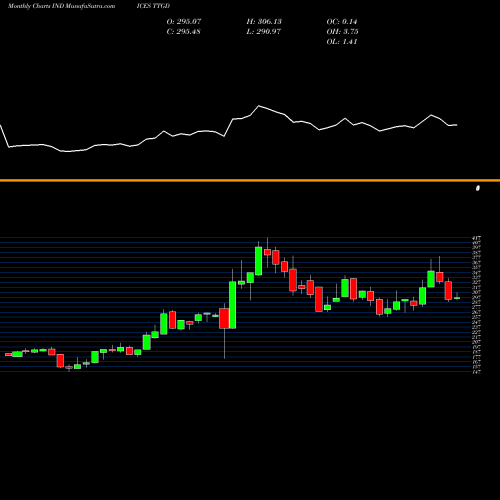Image resolution: width=500 pixels, height=500 pixels.
Task: Click the OC: 0.14 reading
Action: 342,22
